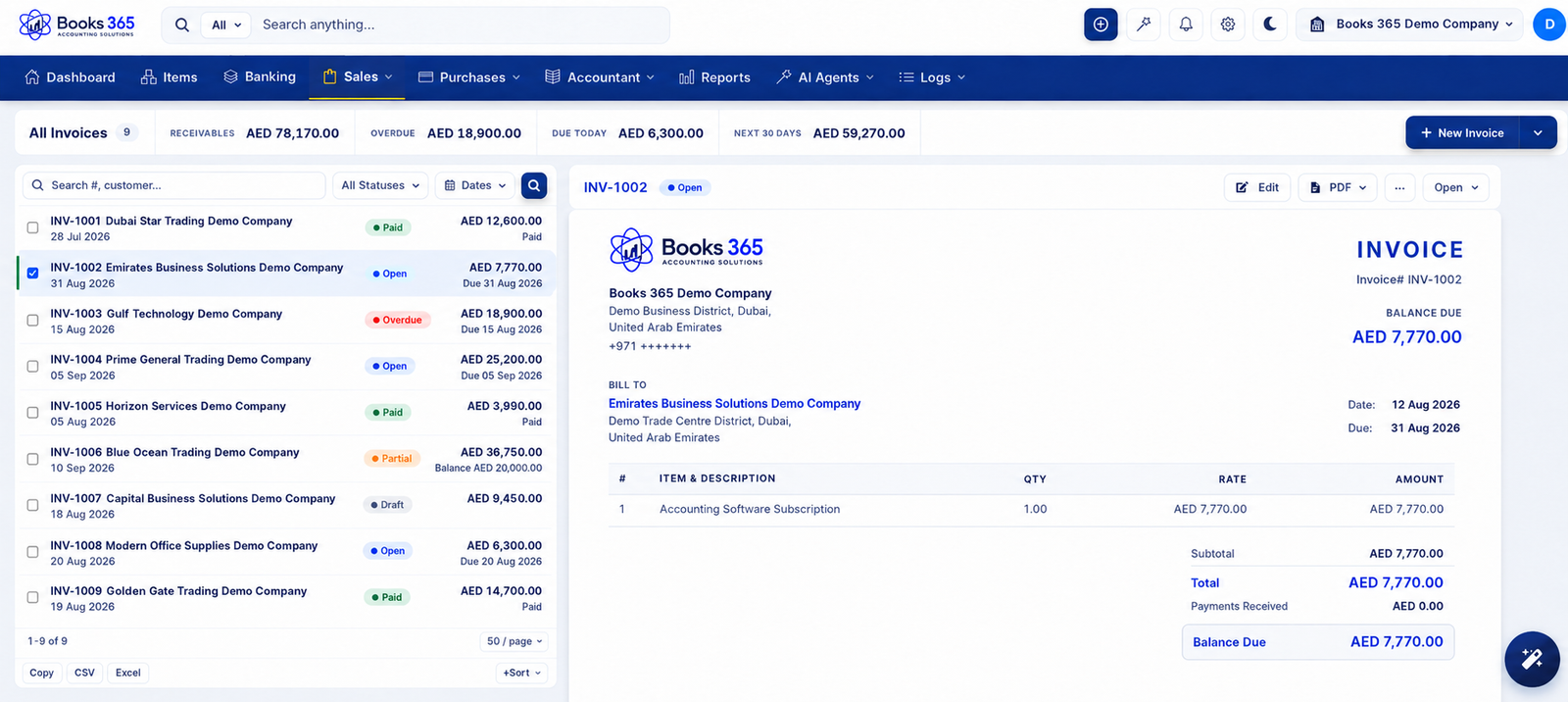Viewport: 1568px width, 702px height.
Task: Click the blue search button beside Dates
Action: coord(534,185)
